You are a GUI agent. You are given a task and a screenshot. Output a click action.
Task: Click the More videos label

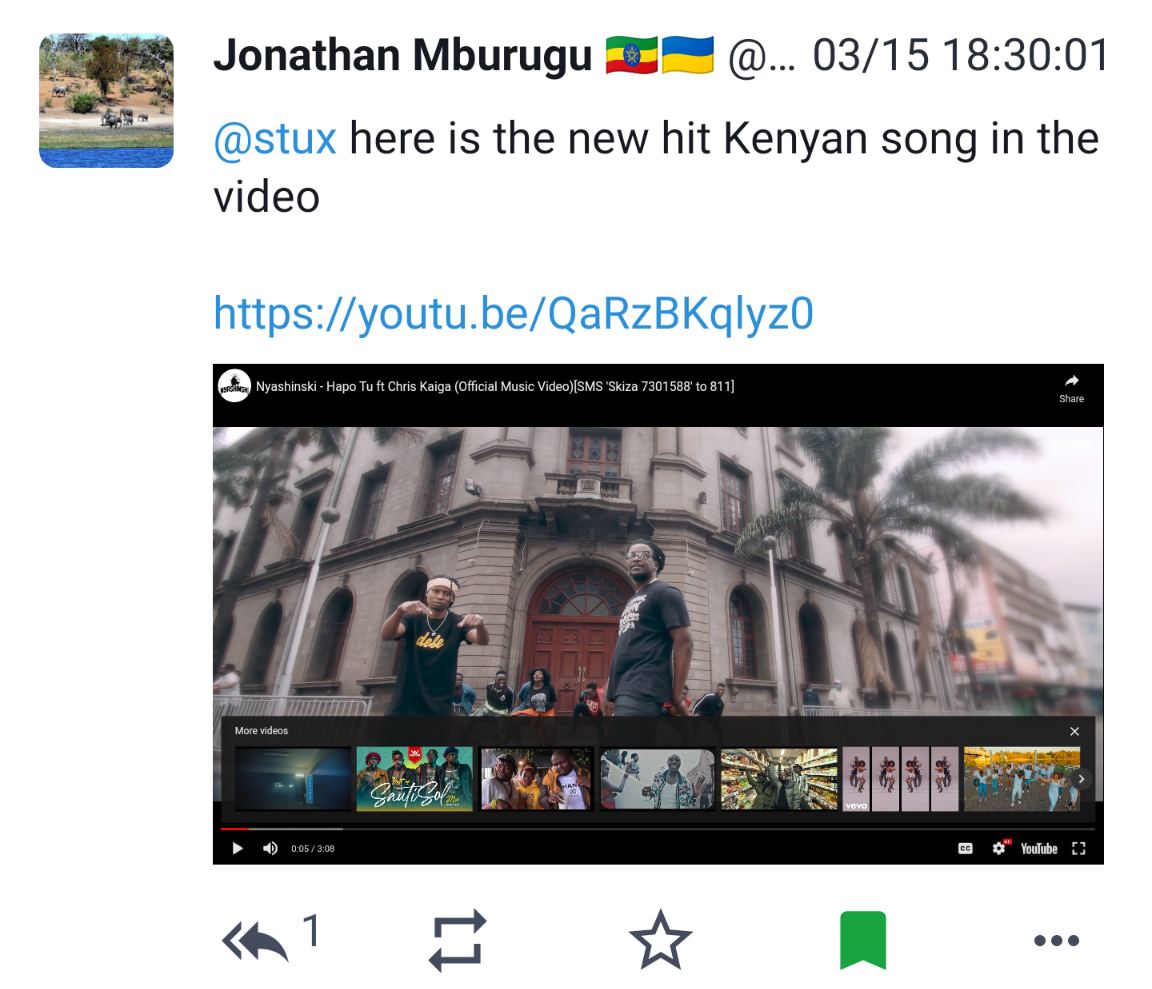coord(262,730)
